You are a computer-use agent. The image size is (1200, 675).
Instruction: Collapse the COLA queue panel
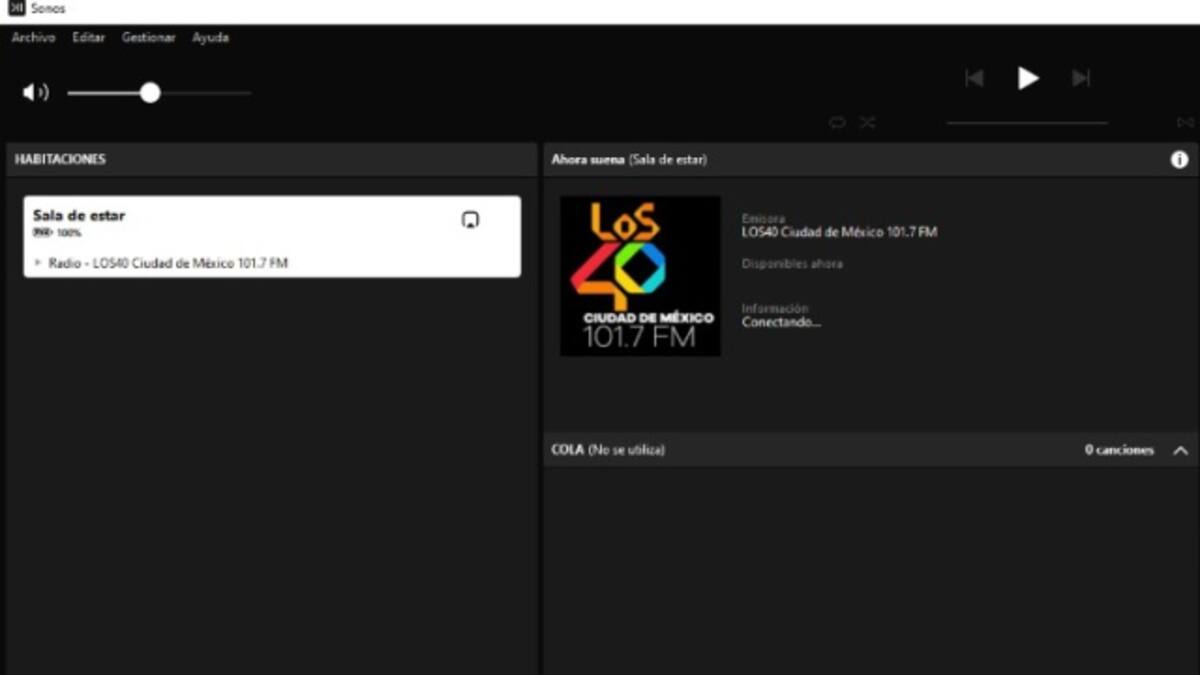click(x=1180, y=450)
